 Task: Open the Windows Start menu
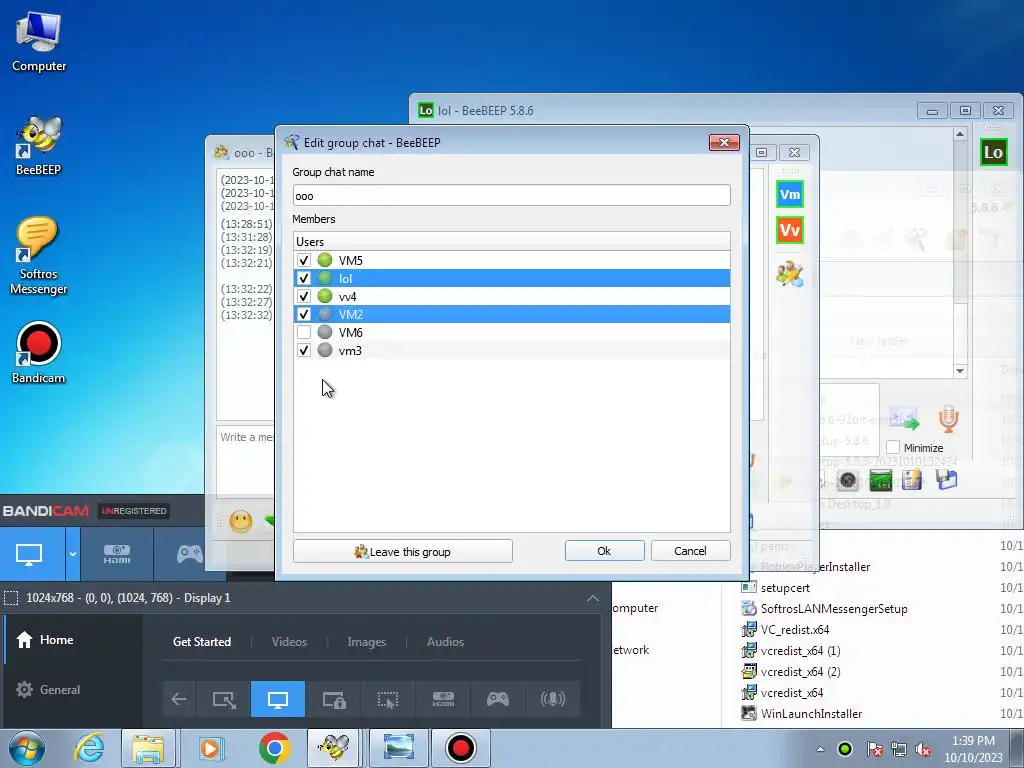[27, 748]
